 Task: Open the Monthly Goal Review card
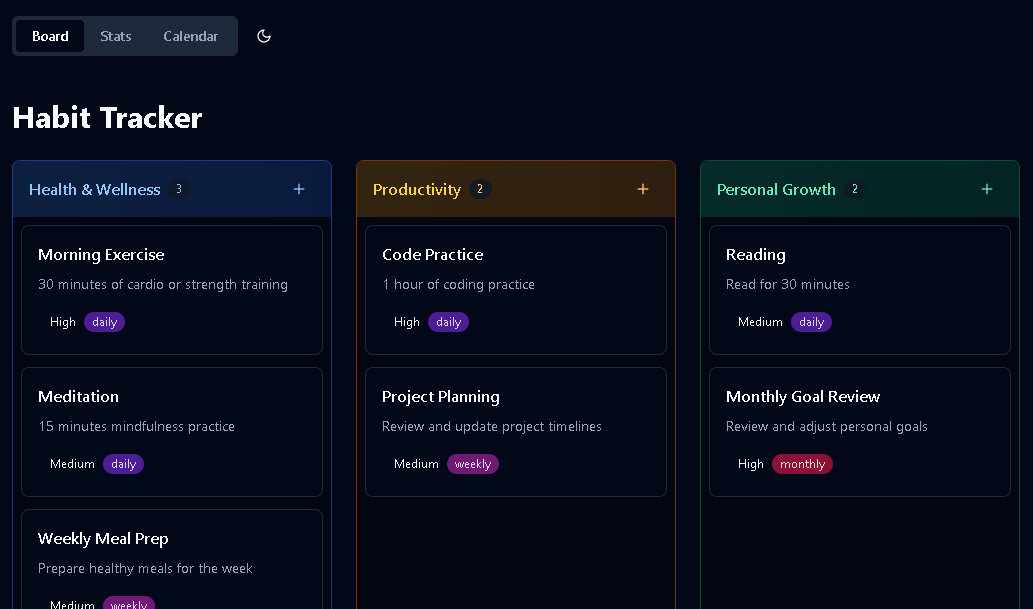860,432
